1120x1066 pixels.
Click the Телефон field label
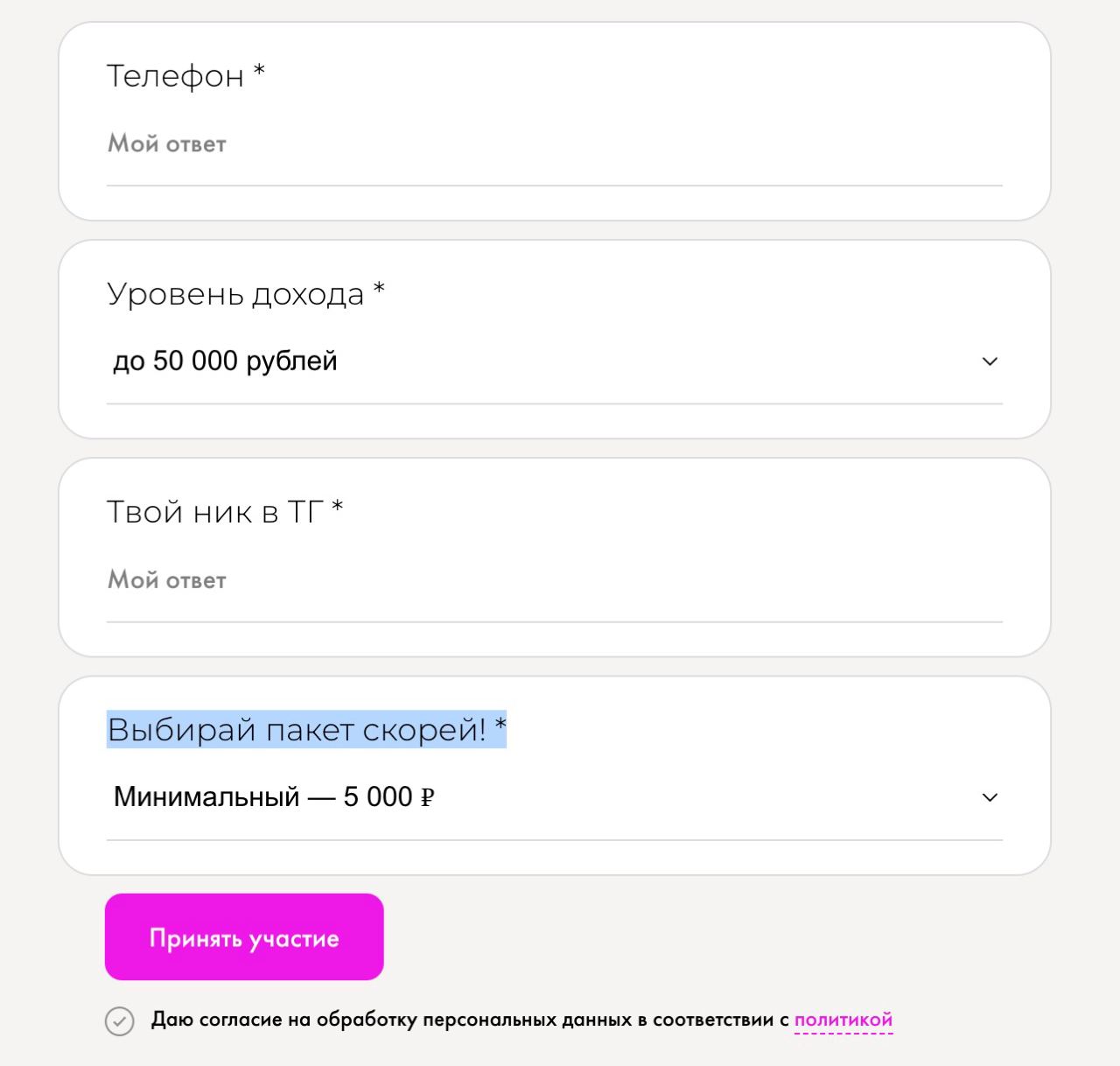point(175,76)
